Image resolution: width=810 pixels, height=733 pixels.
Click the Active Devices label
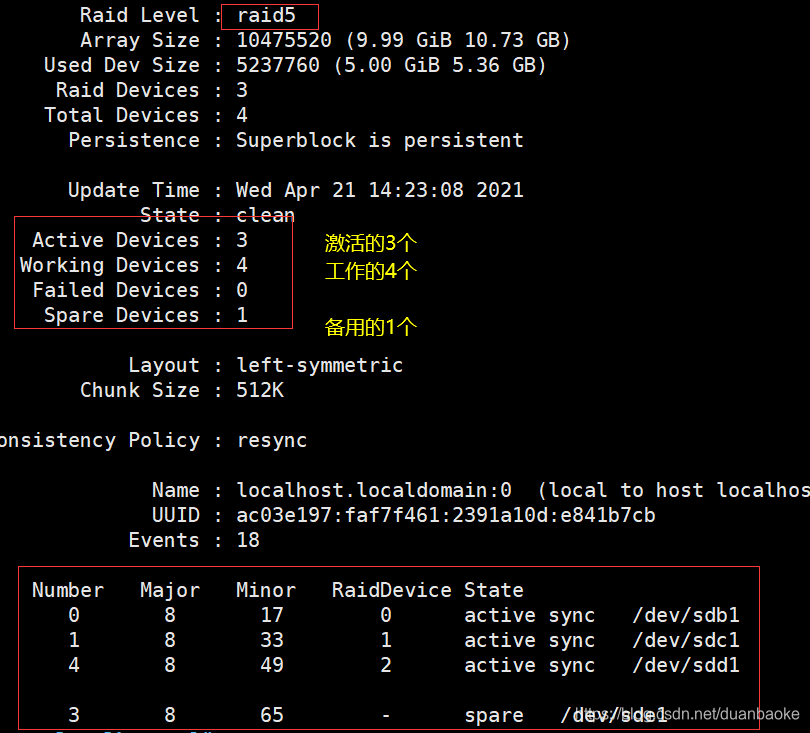pos(116,240)
